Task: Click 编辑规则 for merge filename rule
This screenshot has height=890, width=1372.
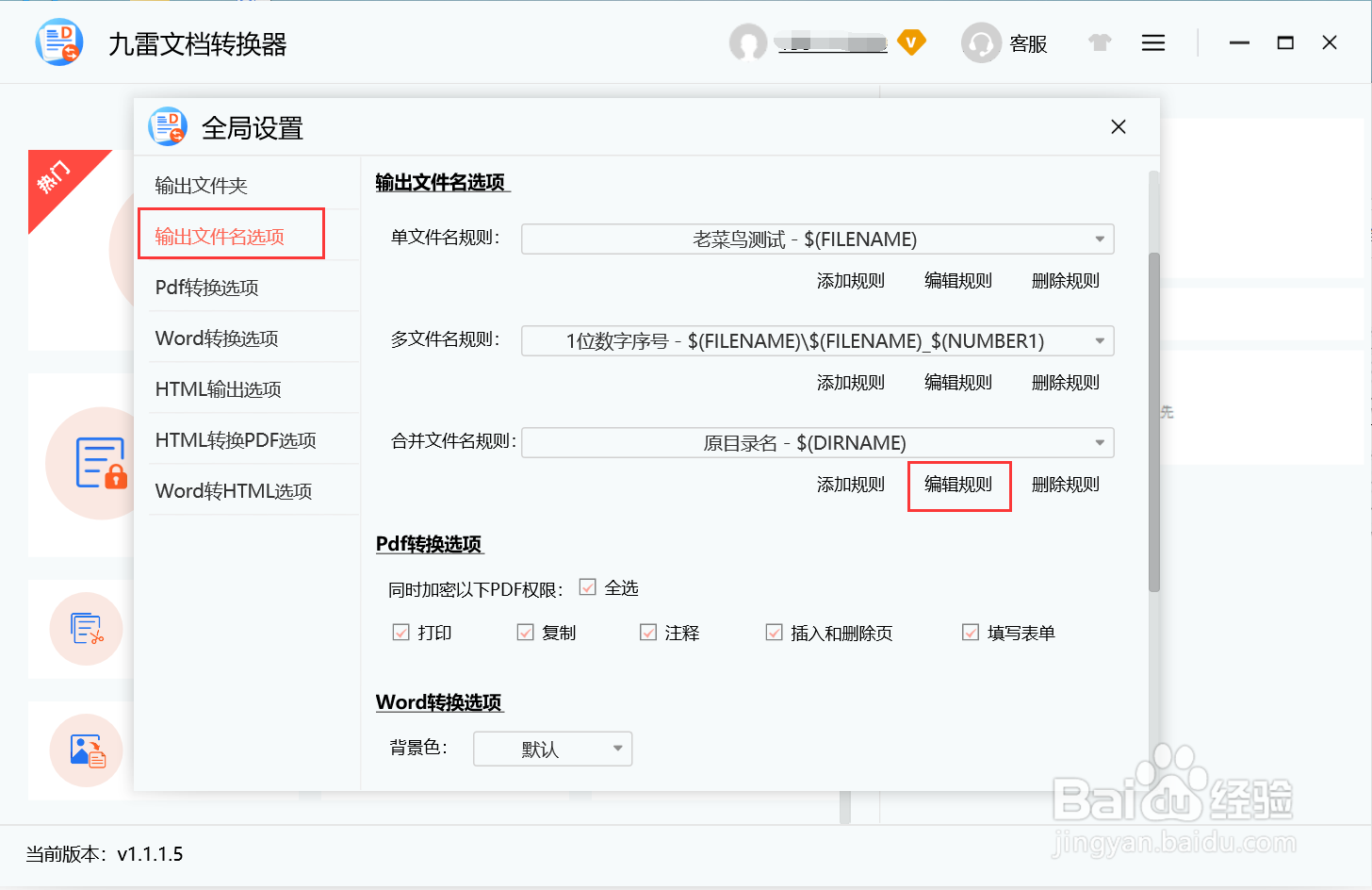Action: tap(958, 485)
